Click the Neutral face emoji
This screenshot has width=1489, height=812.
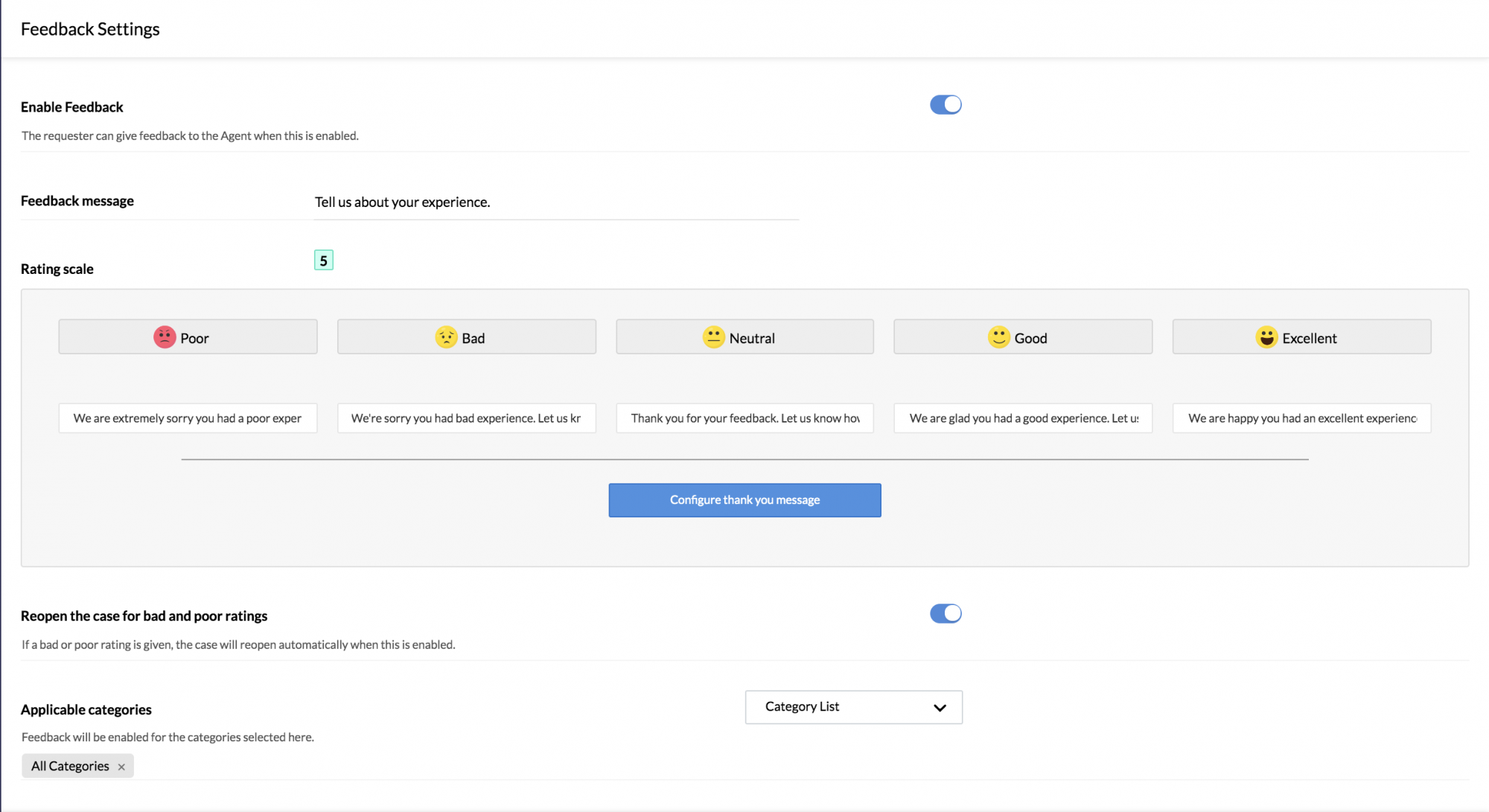(x=713, y=337)
